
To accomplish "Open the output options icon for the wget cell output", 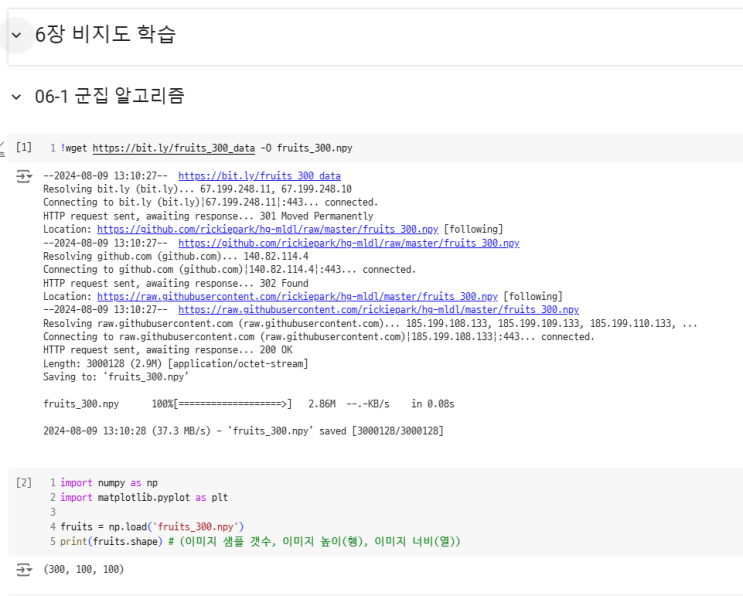I will pos(24,176).
